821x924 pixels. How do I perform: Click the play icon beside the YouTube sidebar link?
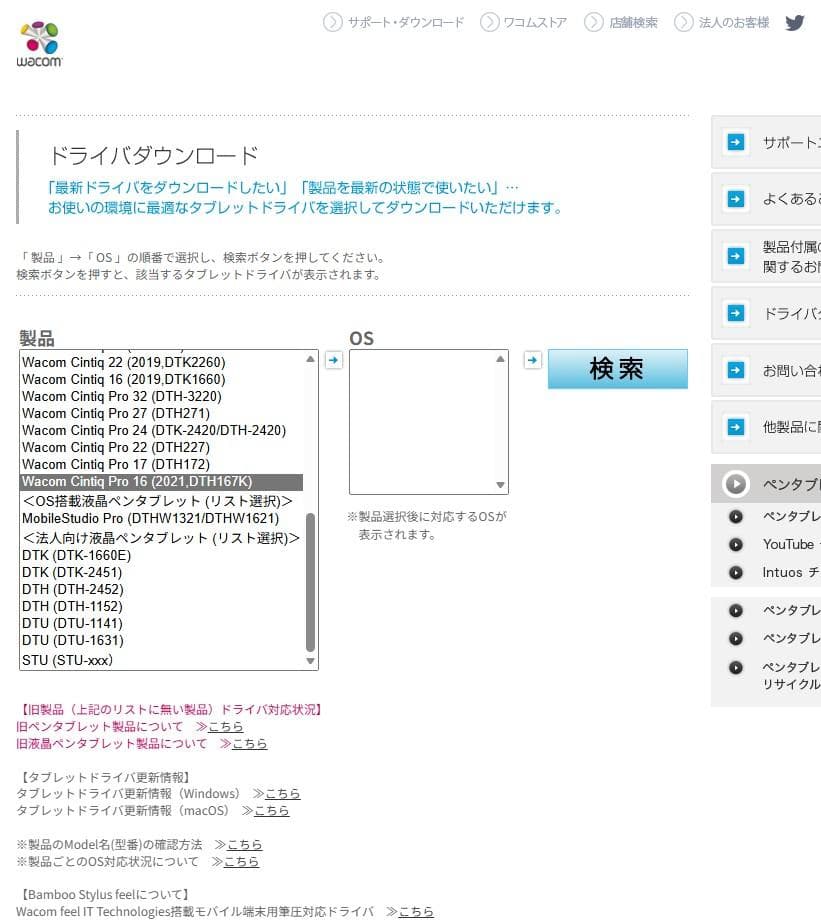[x=736, y=544]
